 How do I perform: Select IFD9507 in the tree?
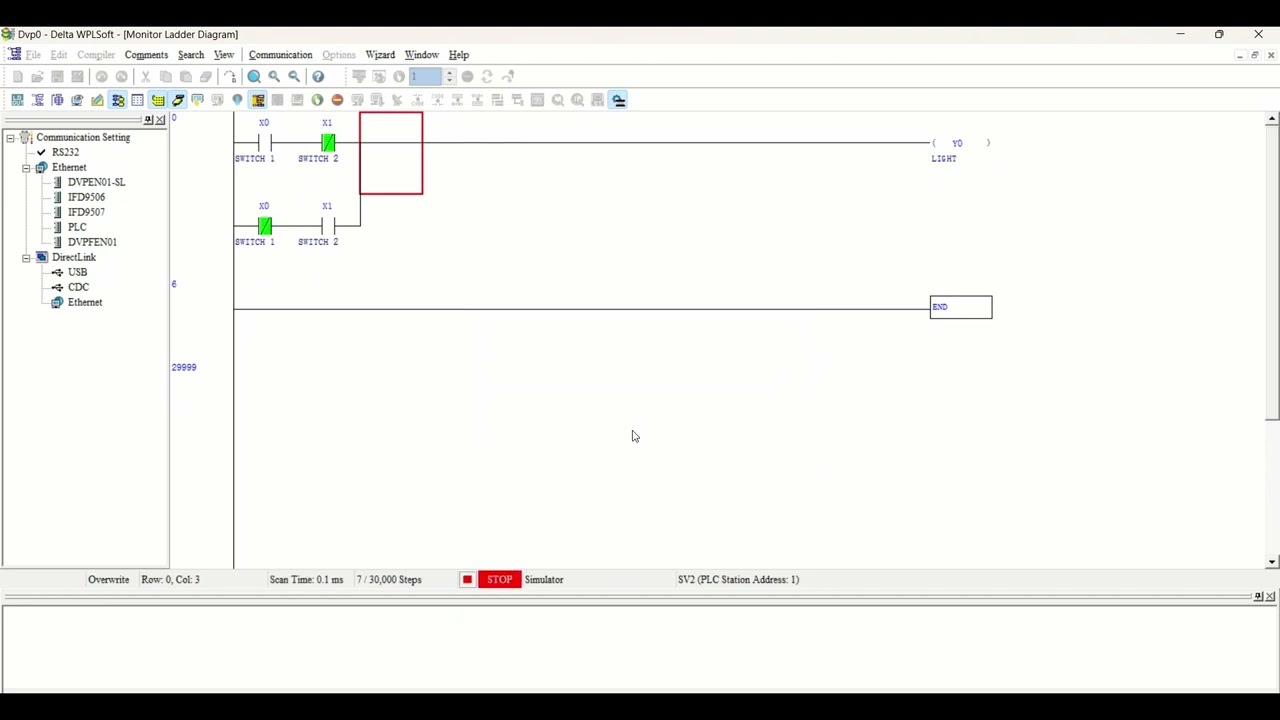[86, 213]
